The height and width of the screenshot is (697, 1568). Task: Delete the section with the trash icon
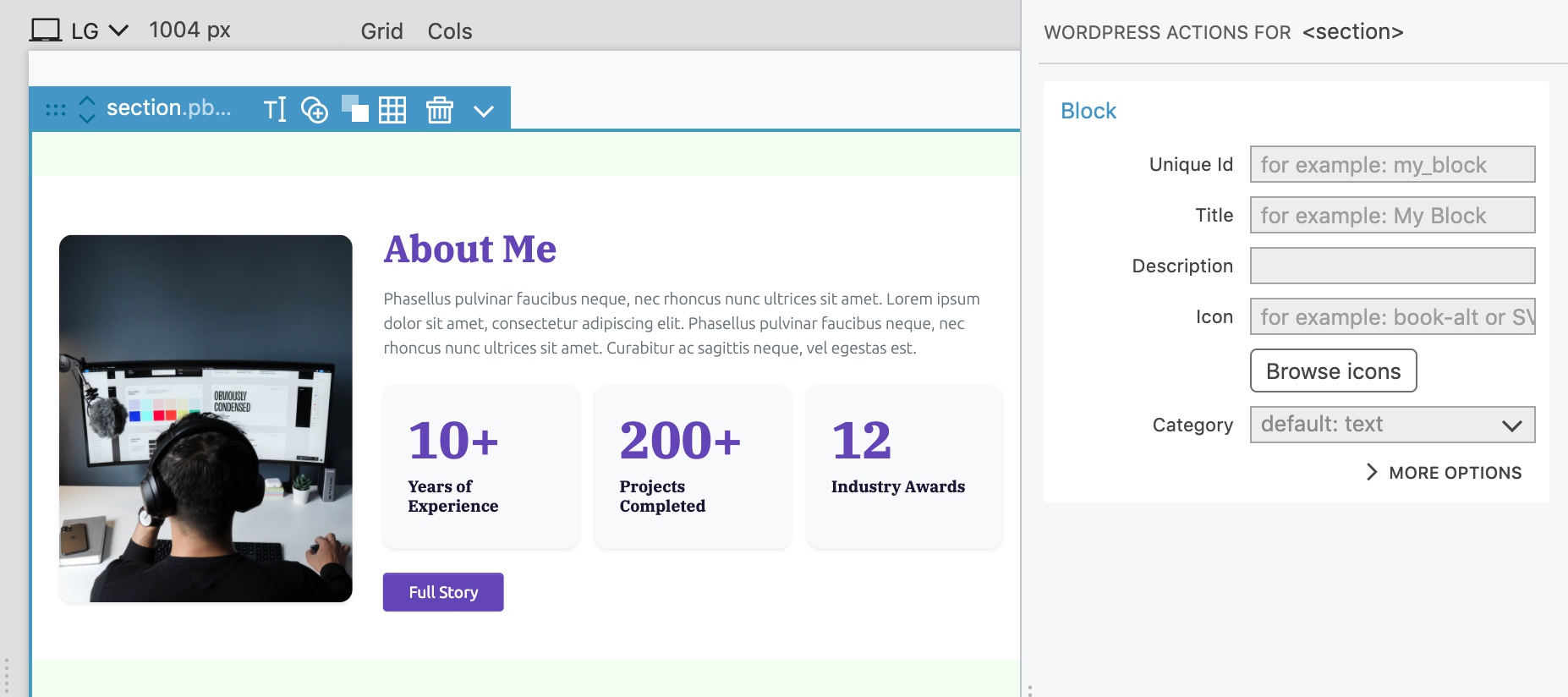440,110
